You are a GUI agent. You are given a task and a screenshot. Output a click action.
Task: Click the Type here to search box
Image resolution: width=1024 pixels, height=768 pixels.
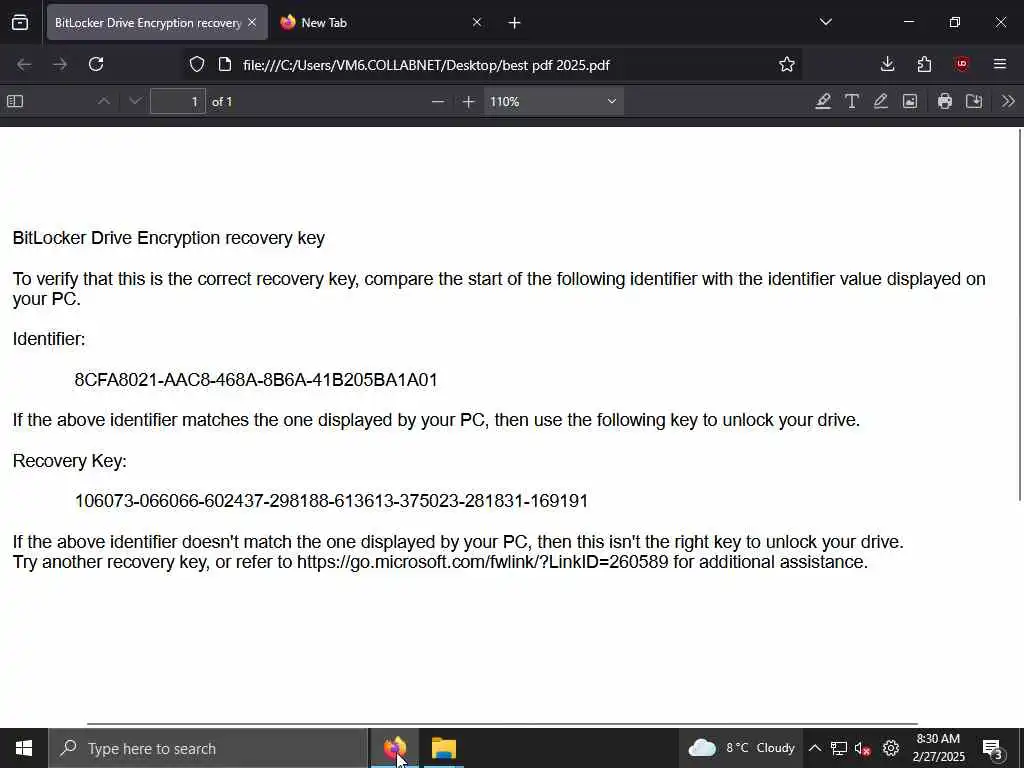click(208, 748)
